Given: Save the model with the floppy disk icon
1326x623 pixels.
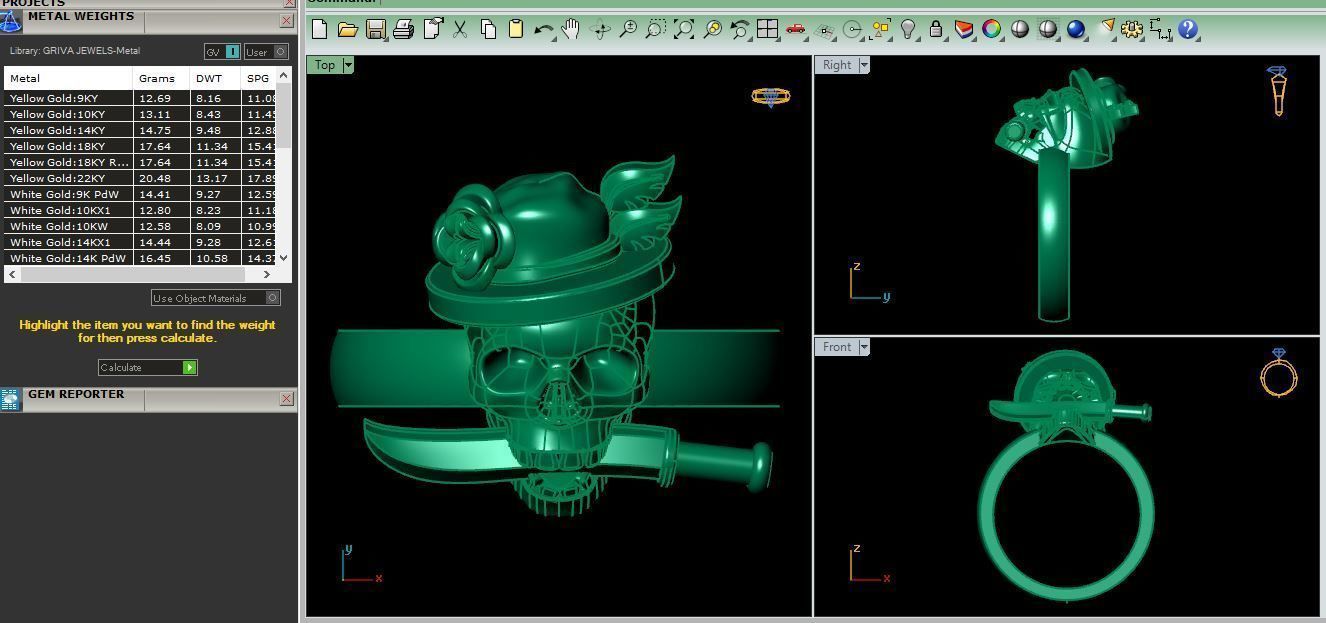Looking at the screenshot, I should [x=376, y=29].
